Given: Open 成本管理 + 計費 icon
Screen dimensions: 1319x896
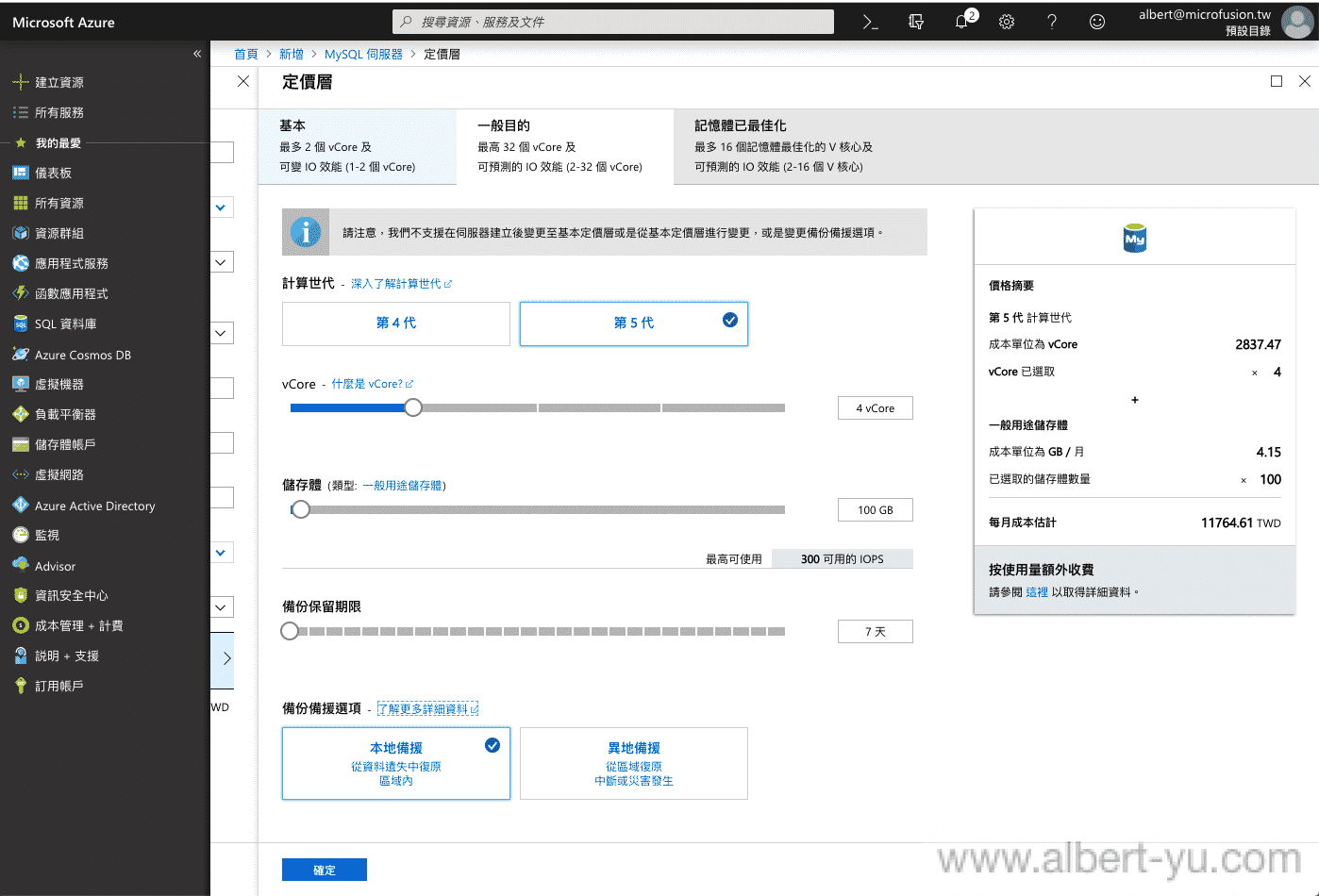Looking at the screenshot, I should tap(21, 625).
